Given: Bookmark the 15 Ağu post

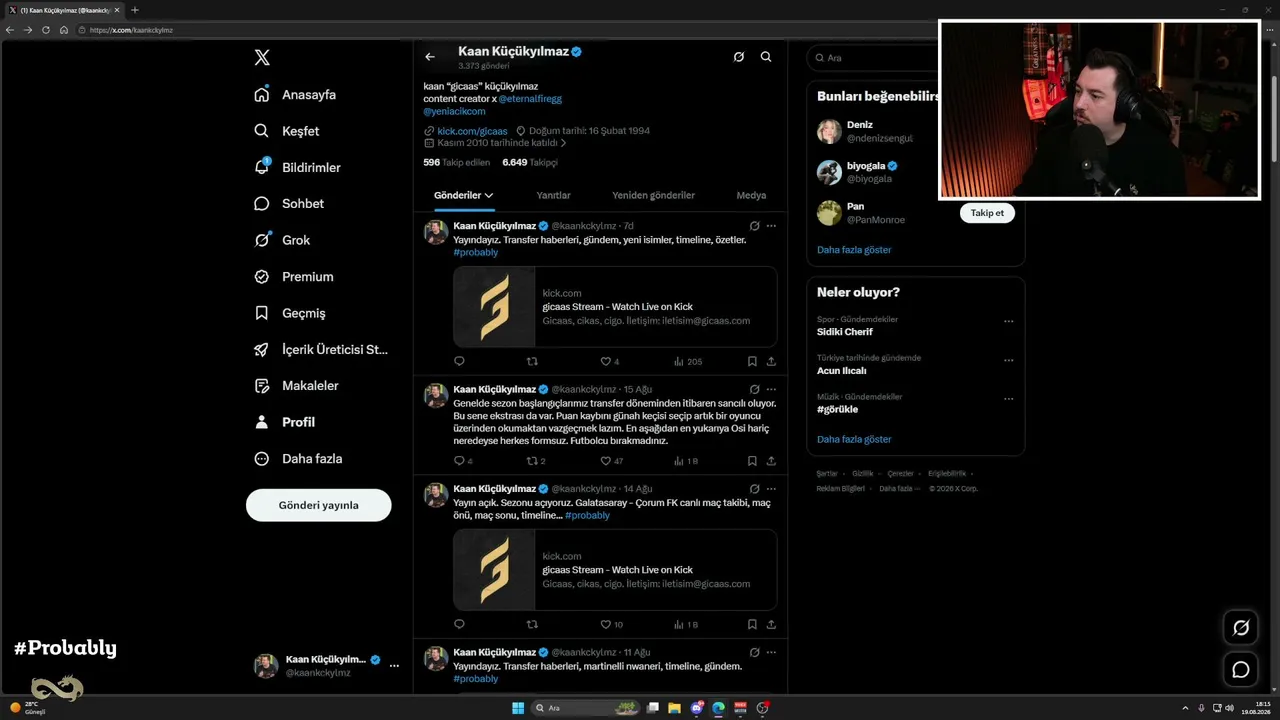Looking at the screenshot, I should [752, 461].
